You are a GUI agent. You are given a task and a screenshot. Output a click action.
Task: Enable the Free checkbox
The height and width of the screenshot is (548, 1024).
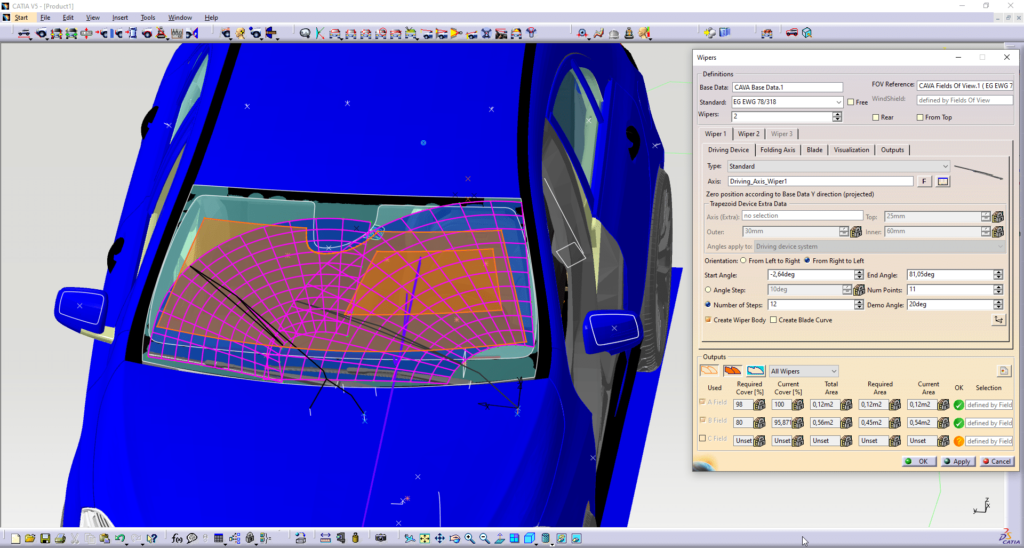pos(850,103)
